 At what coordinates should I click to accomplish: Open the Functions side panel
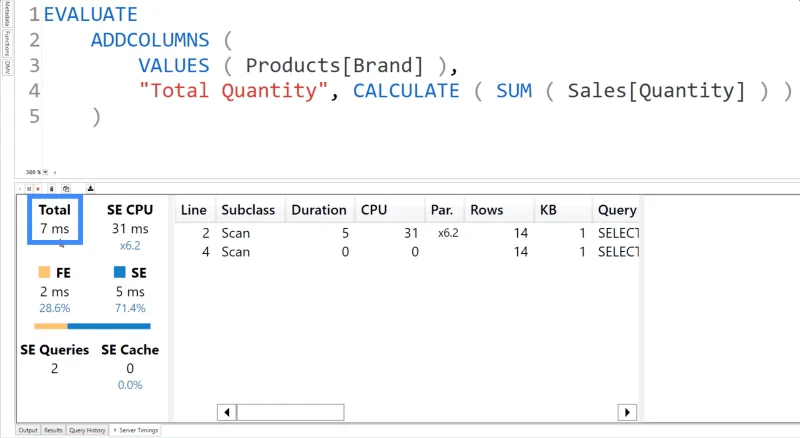click(x=7, y=43)
